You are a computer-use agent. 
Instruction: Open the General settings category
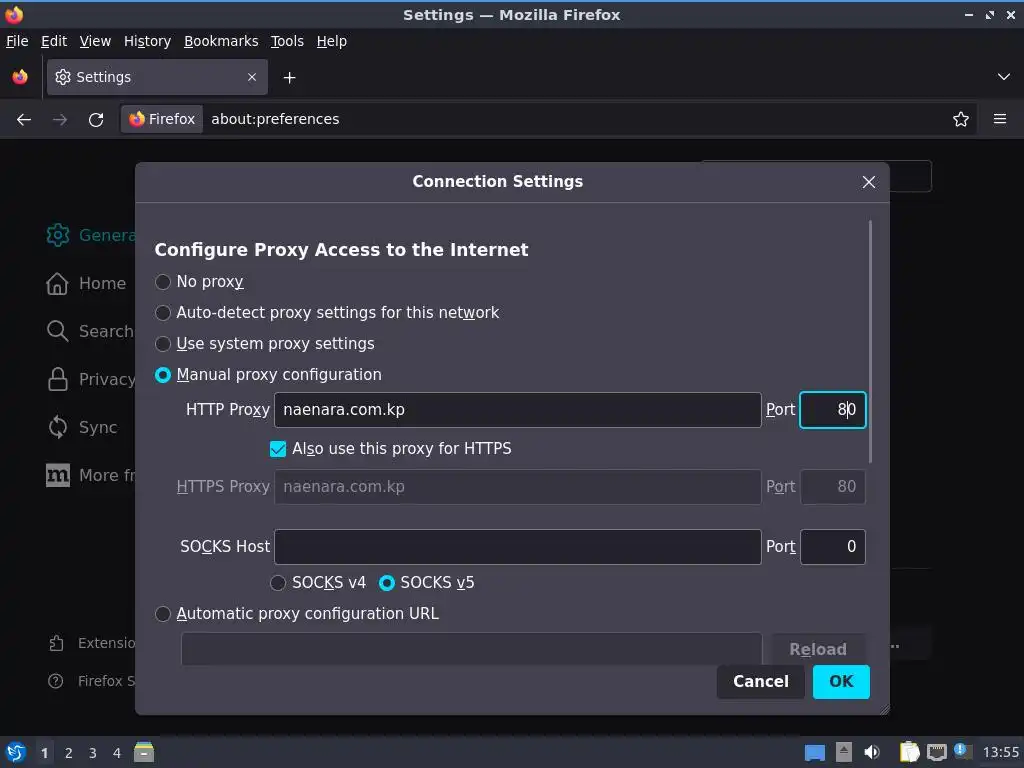click(x=89, y=235)
